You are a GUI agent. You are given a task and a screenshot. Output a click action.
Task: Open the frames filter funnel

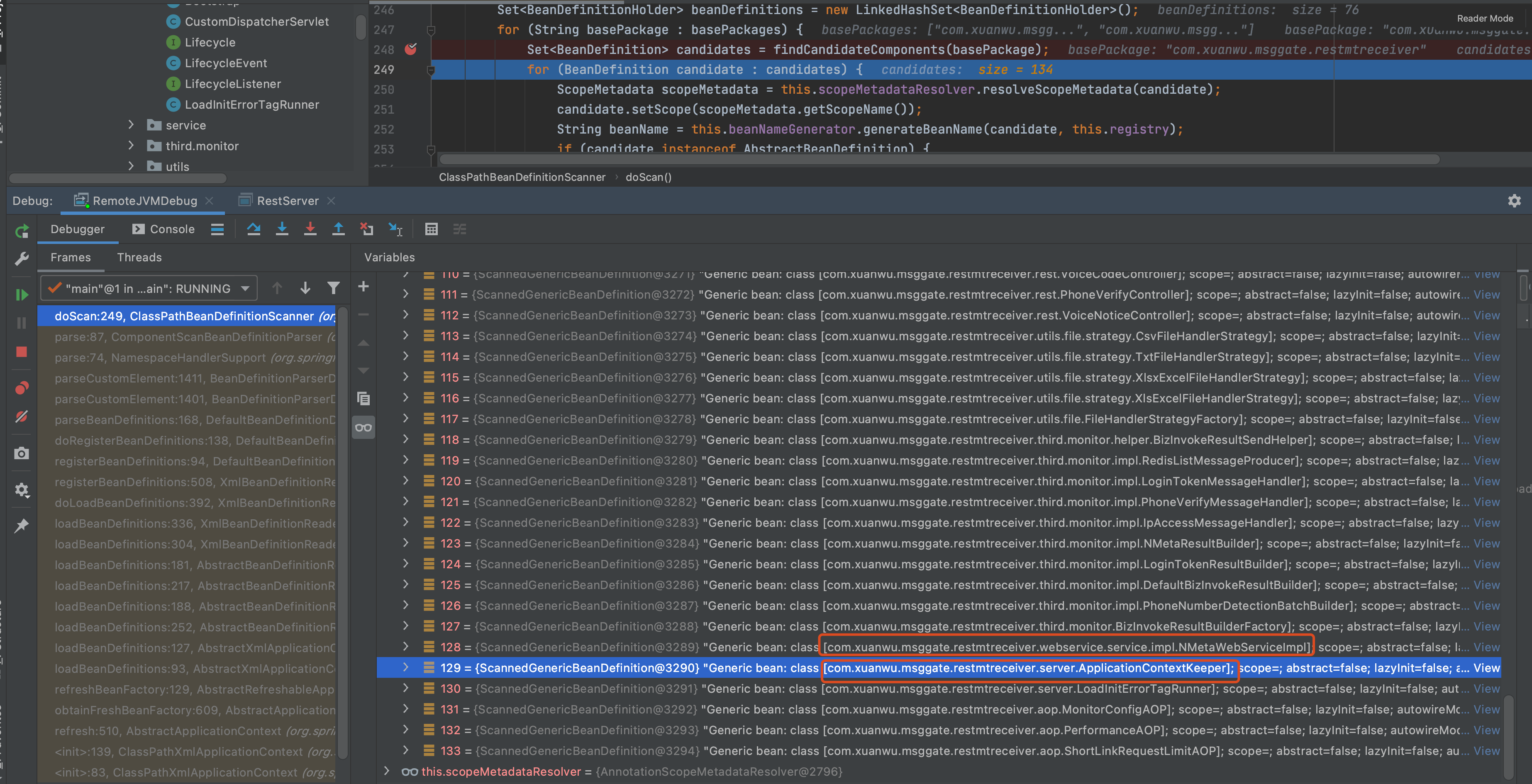click(334, 288)
